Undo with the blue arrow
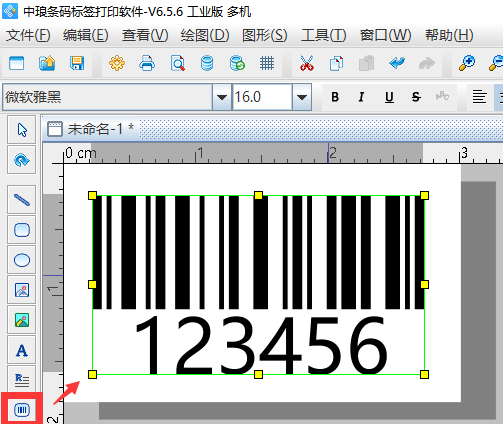This screenshot has width=503, height=424. pos(397,63)
